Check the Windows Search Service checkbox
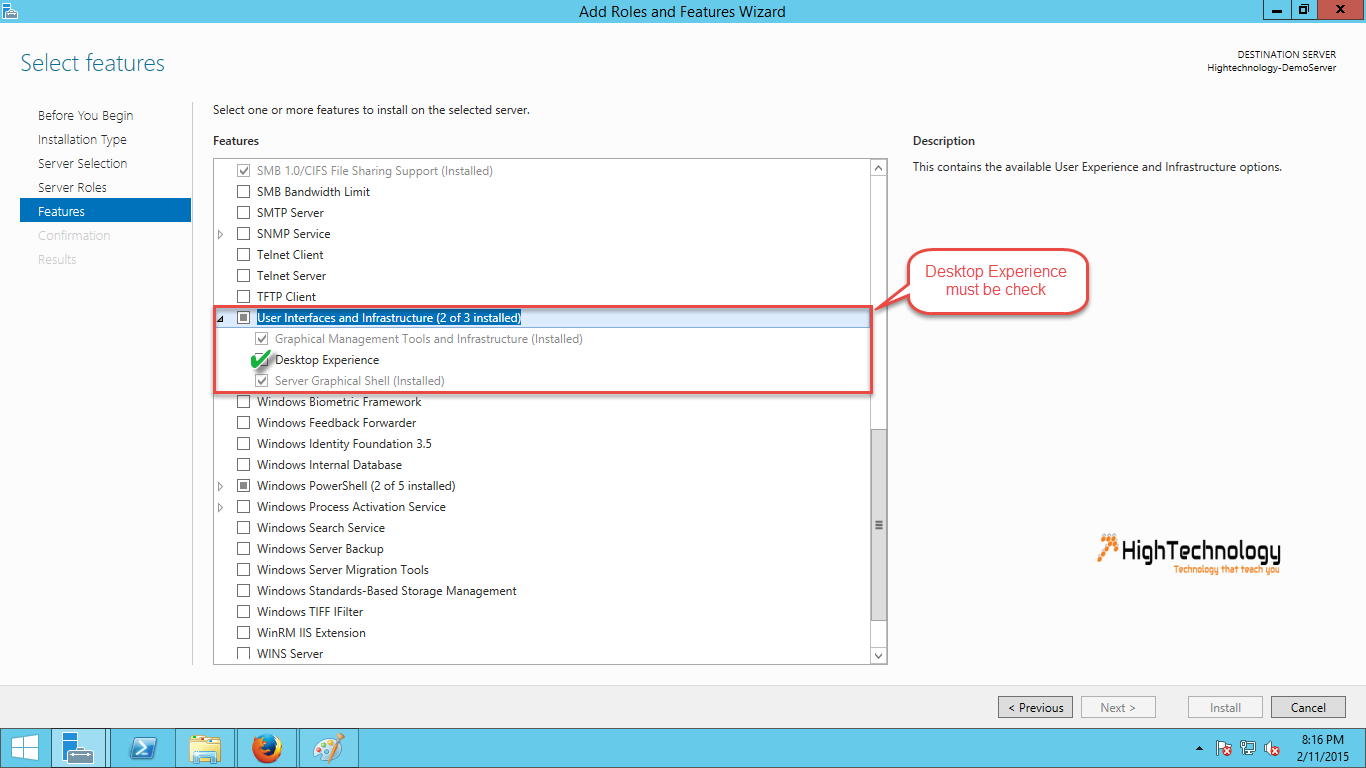1366x768 pixels. [243, 528]
